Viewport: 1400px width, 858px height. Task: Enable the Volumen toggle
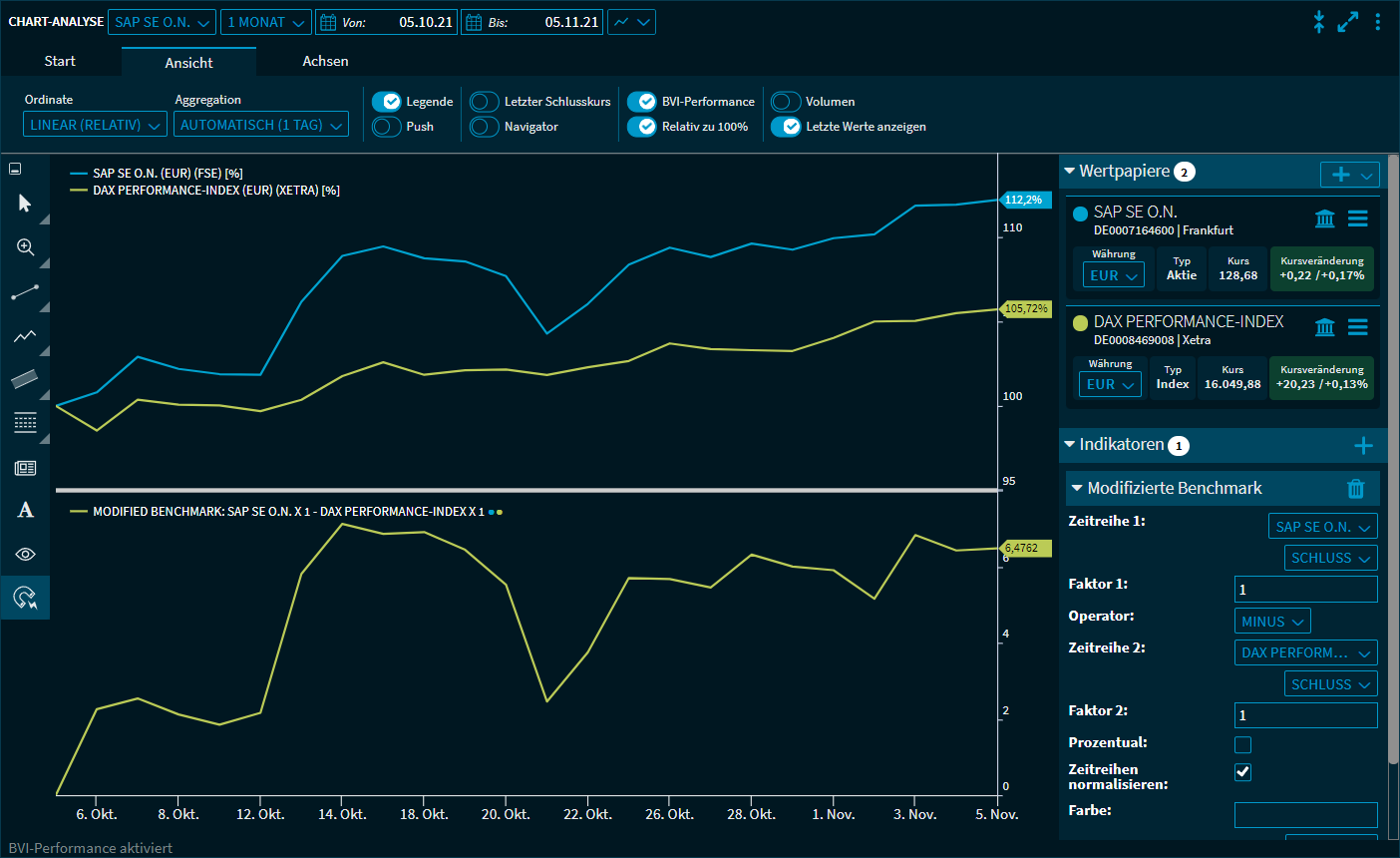click(x=786, y=102)
